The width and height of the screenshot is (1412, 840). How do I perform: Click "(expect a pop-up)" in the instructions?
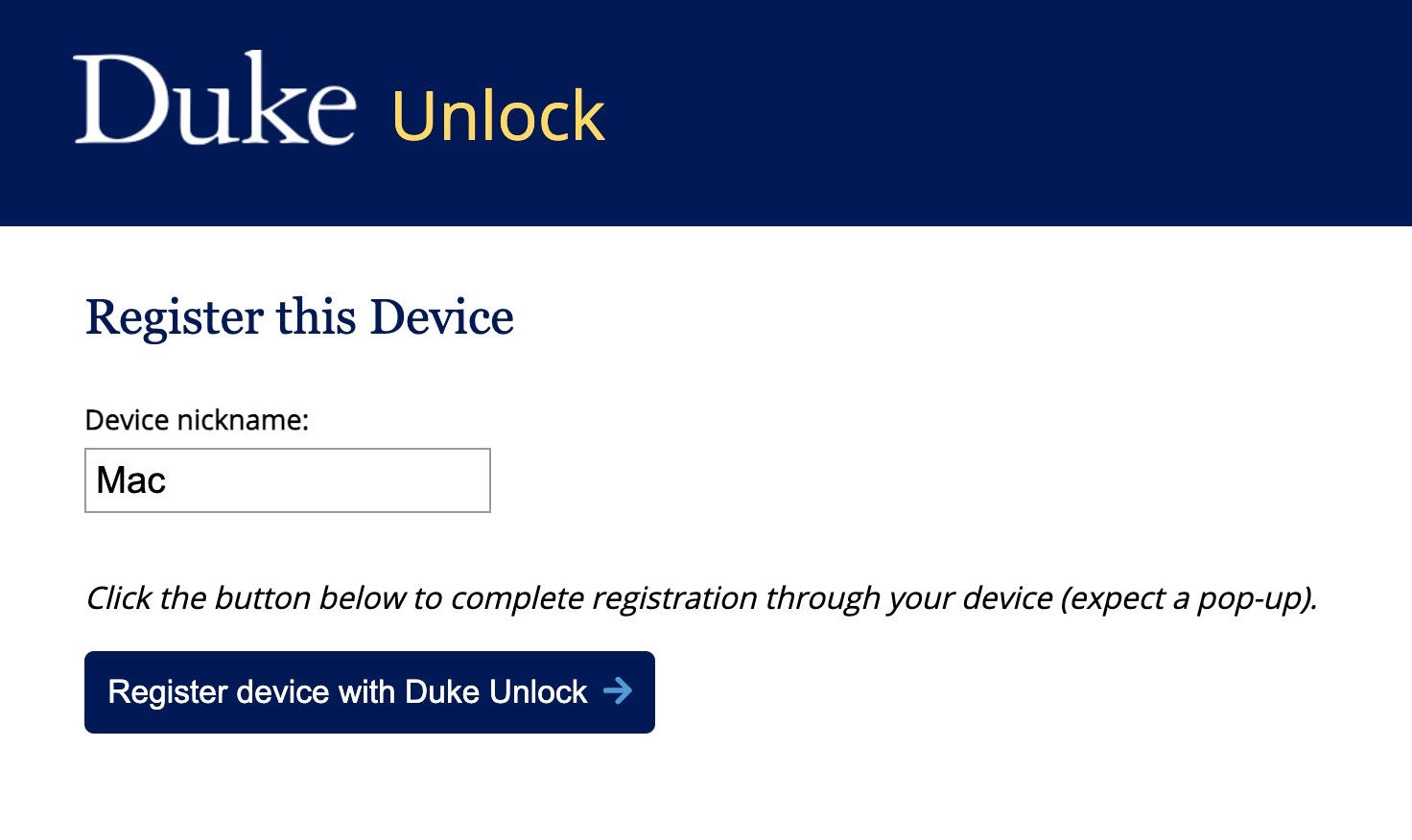1188,598
